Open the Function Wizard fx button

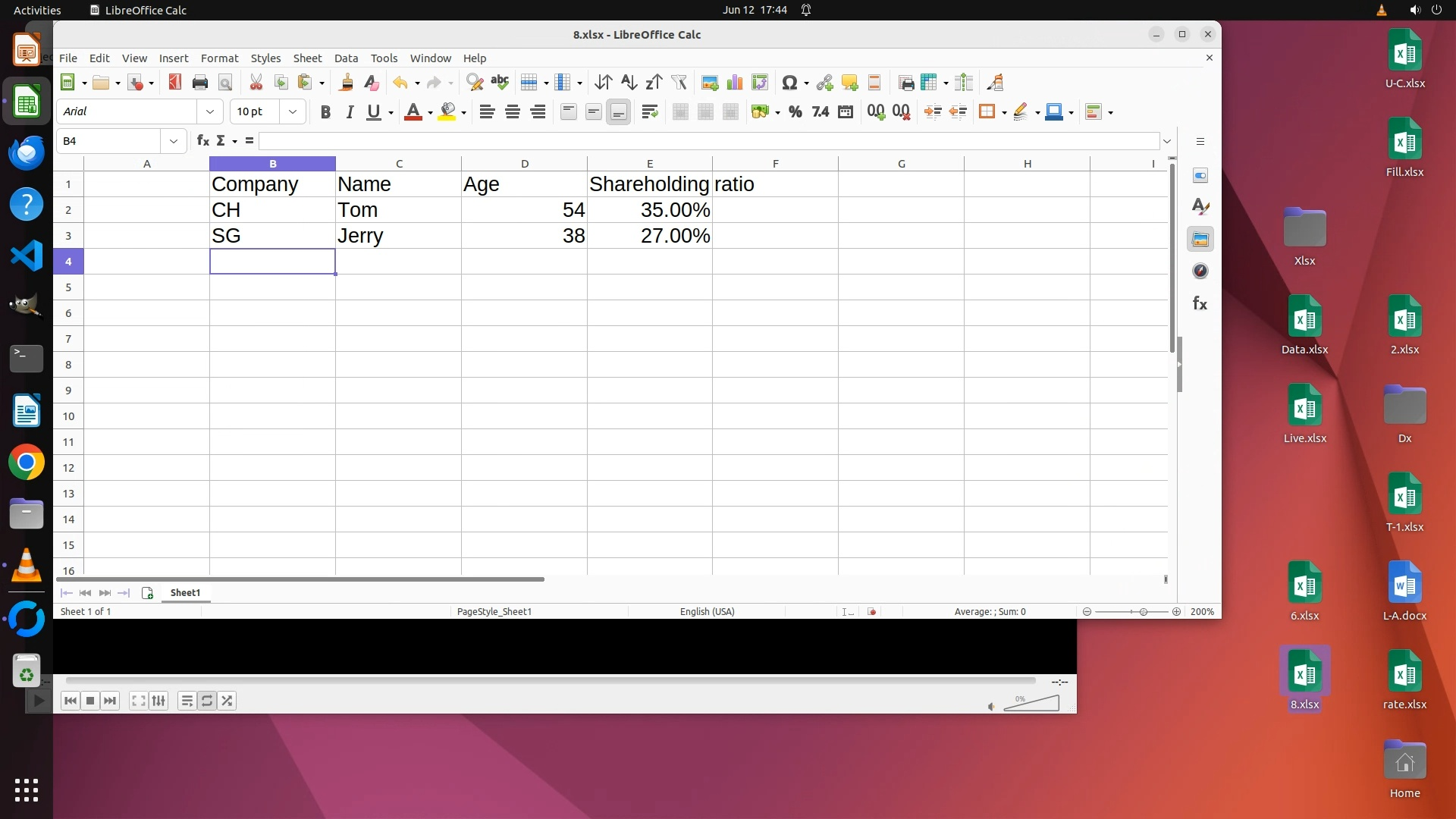pos(202,141)
